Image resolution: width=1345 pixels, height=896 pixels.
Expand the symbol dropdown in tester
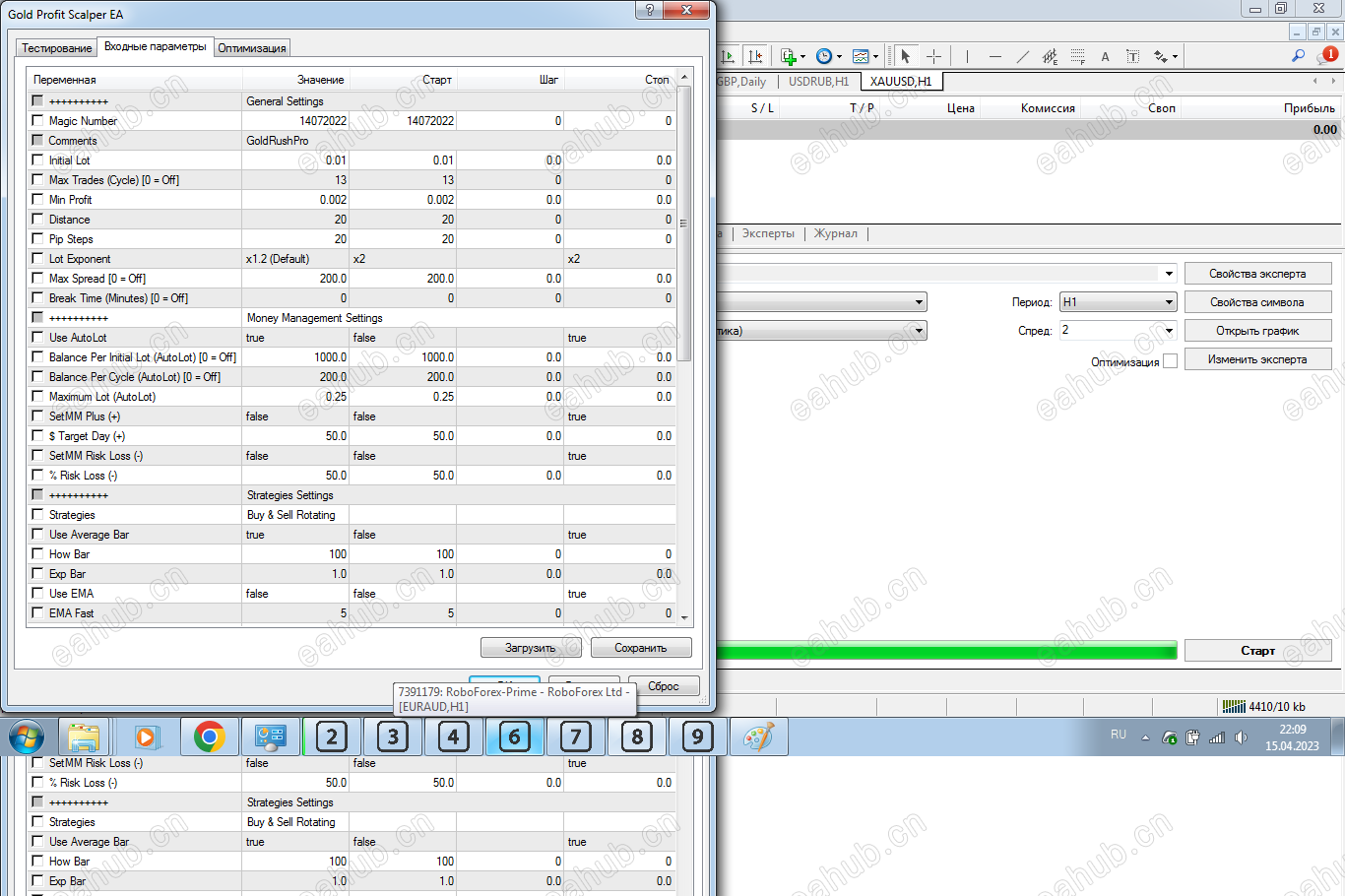pos(919,302)
